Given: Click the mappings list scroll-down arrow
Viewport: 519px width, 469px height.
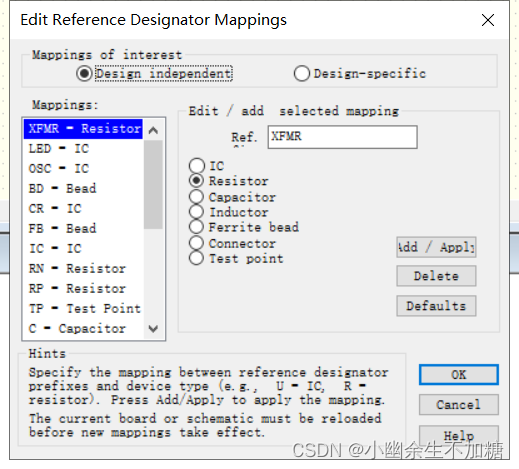Looking at the screenshot, I should [x=153, y=329].
